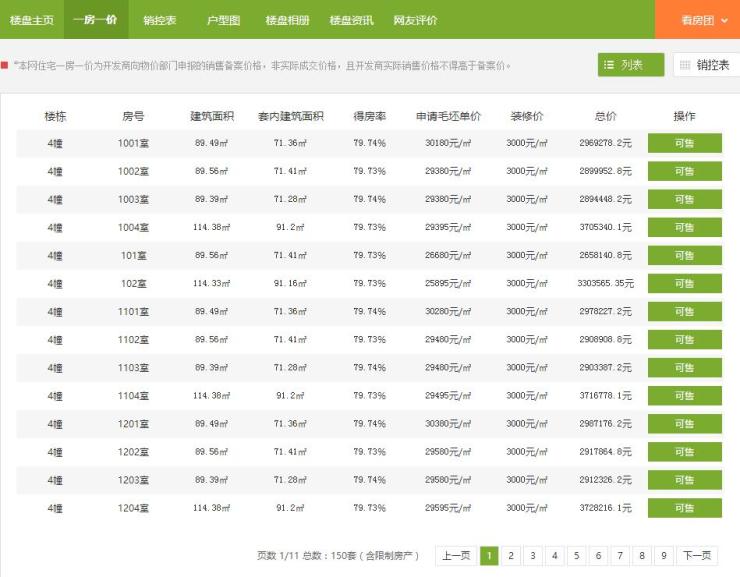Open the 户型图 tab
Viewport: 740px width, 577px height.
223,20
